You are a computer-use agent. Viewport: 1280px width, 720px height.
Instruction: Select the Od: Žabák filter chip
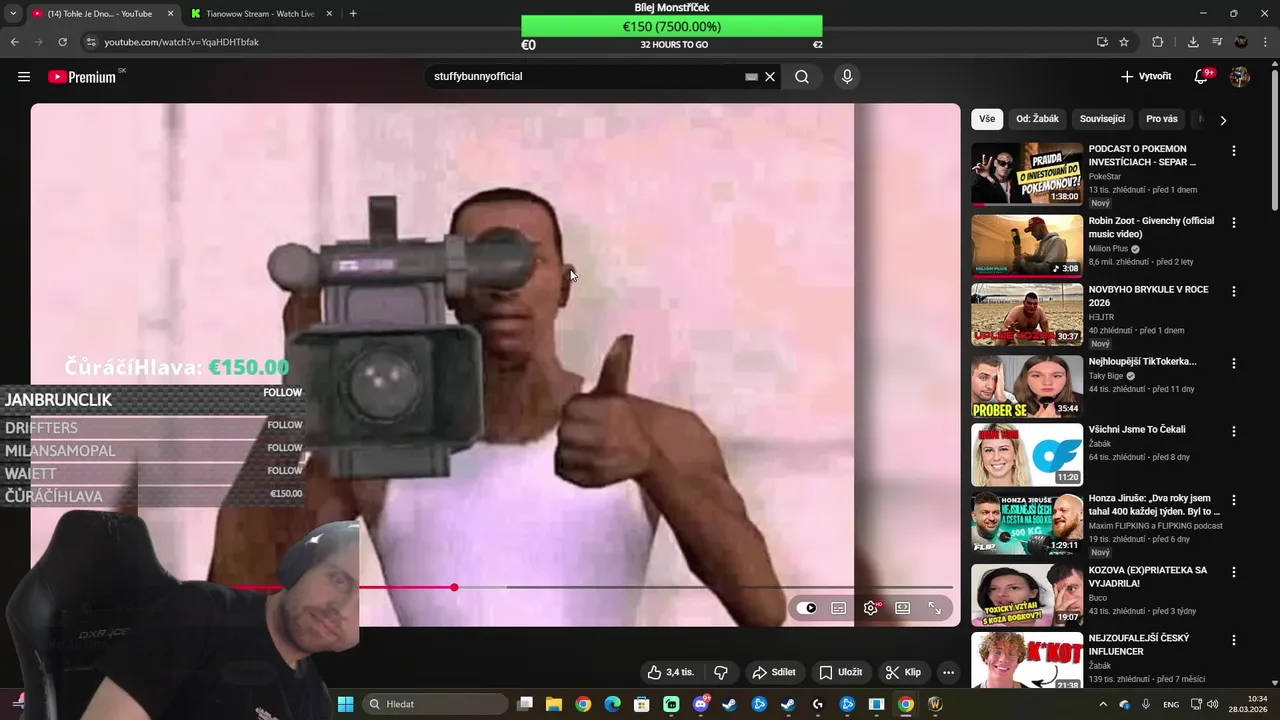[1037, 119]
